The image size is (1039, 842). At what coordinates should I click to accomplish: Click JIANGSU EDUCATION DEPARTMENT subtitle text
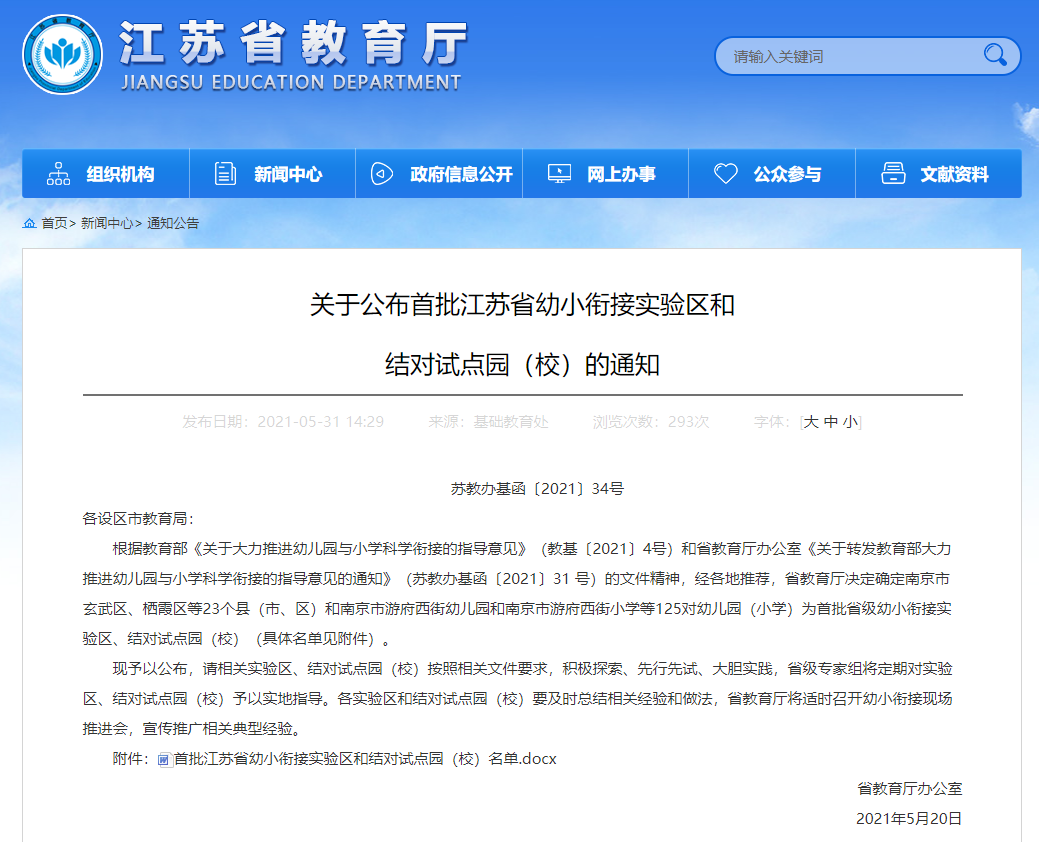tap(292, 83)
